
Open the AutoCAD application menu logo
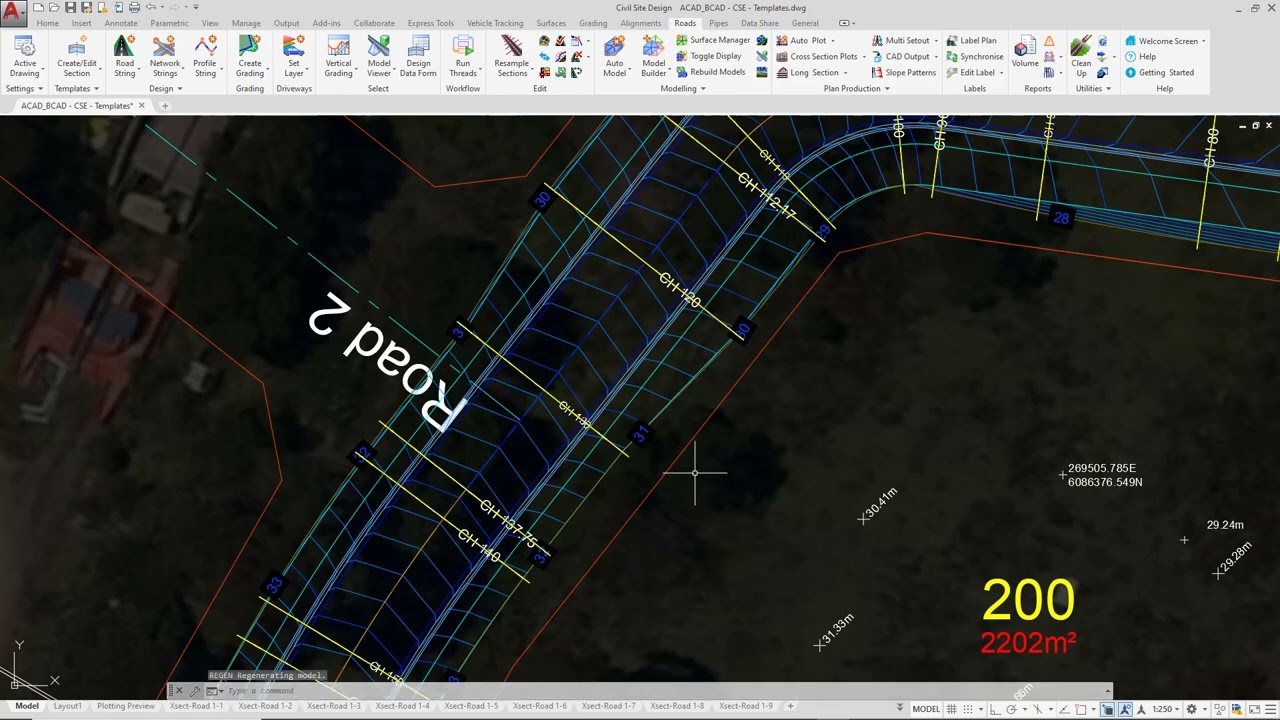(13, 14)
